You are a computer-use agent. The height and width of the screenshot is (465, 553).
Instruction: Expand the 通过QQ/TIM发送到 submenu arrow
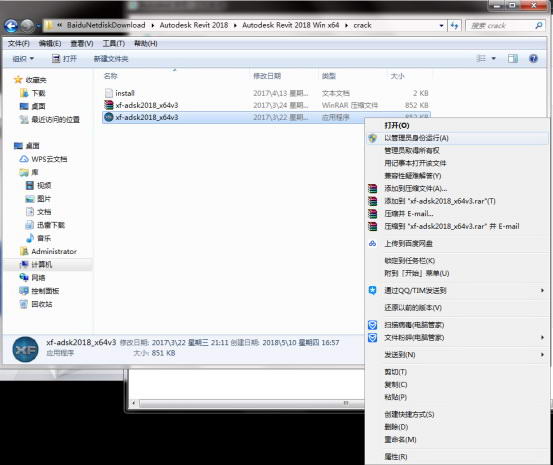(x=542, y=290)
